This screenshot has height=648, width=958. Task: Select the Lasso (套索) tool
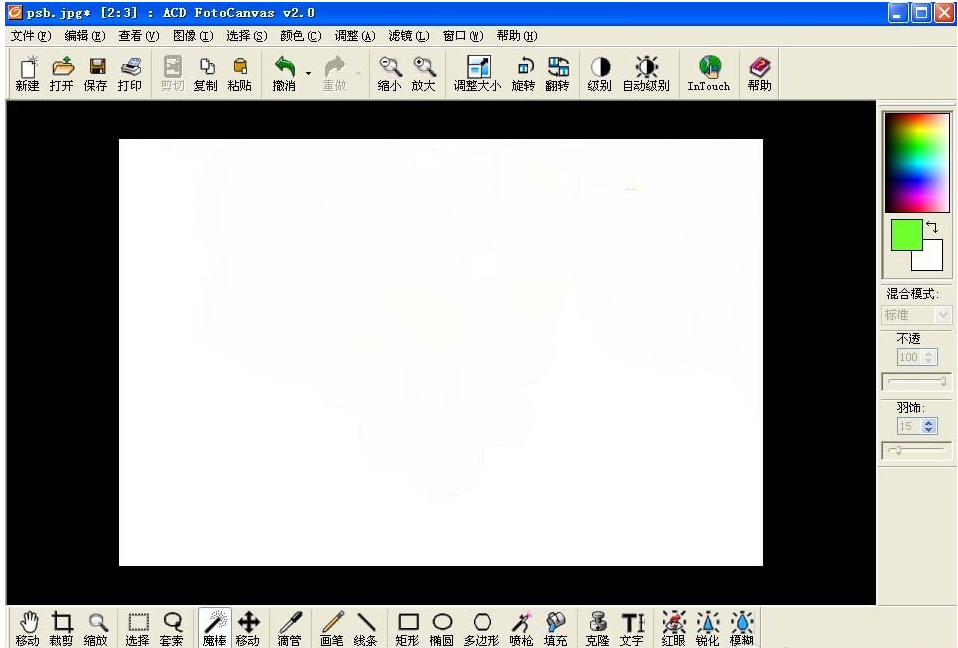171,627
